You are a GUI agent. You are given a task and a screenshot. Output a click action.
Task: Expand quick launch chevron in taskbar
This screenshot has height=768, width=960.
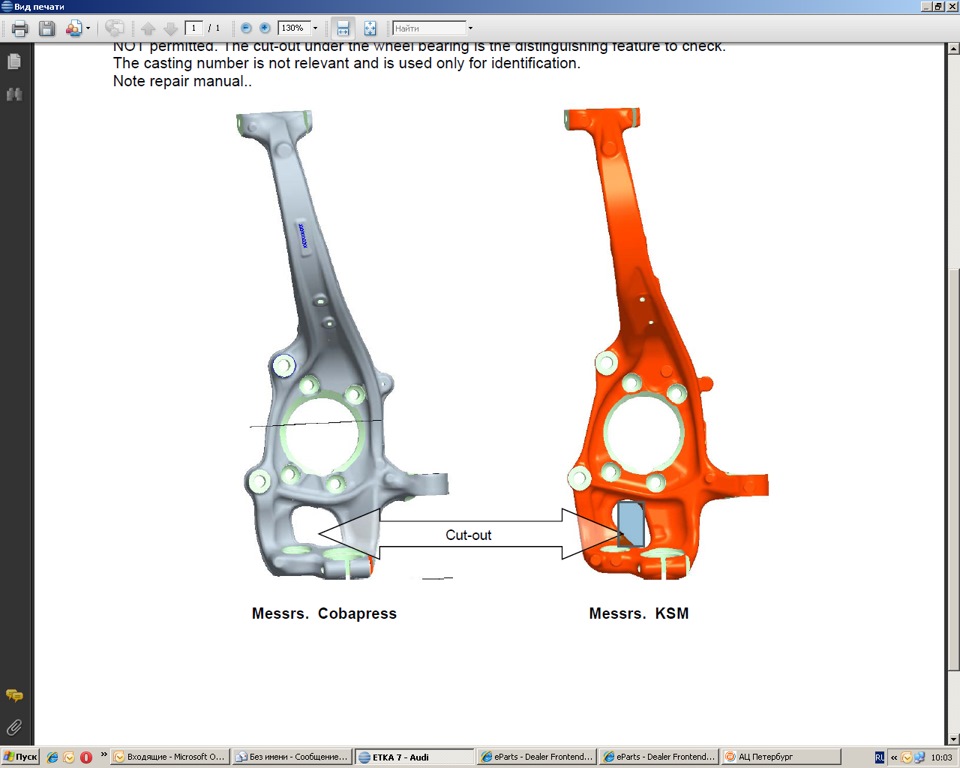click(x=103, y=755)
